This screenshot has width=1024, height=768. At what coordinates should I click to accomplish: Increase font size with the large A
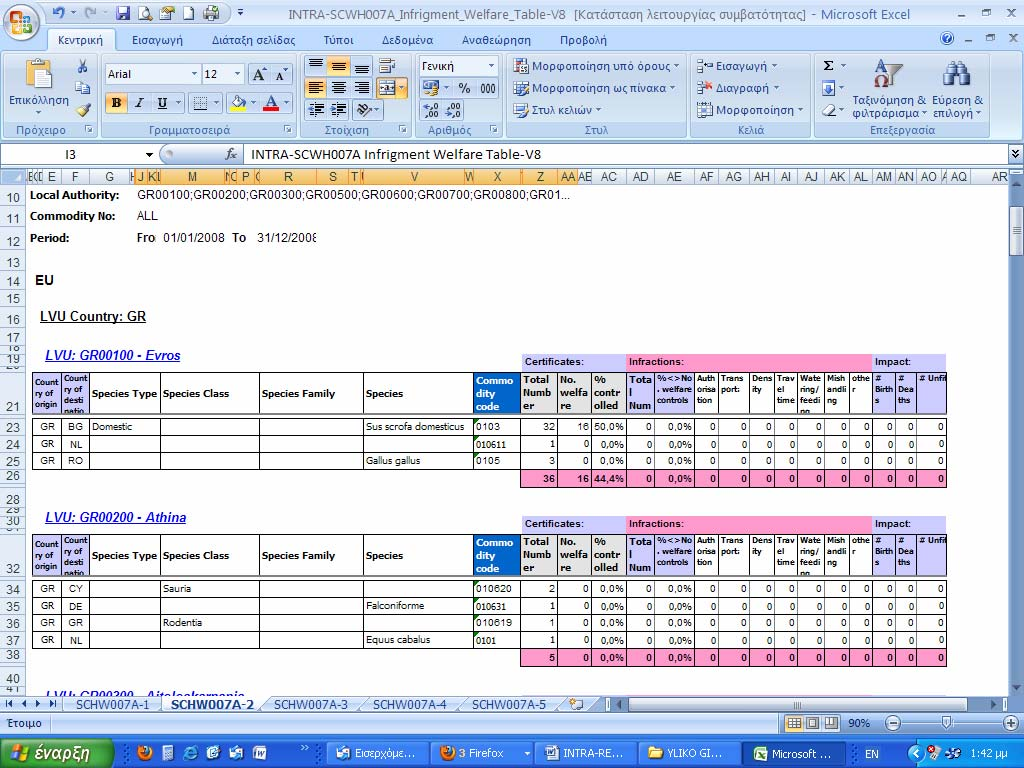[259, 74]
